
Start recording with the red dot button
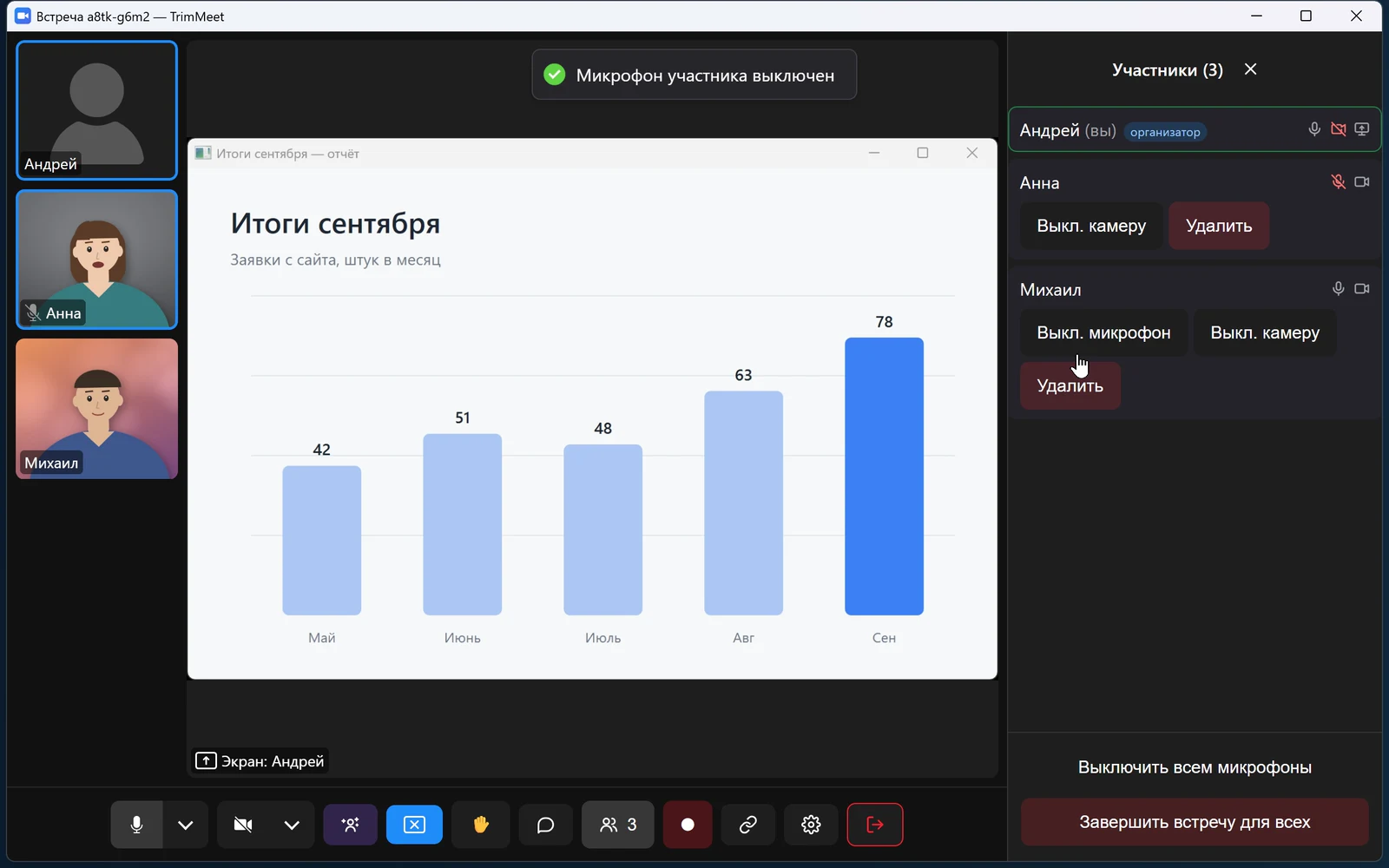click(688, 825)
